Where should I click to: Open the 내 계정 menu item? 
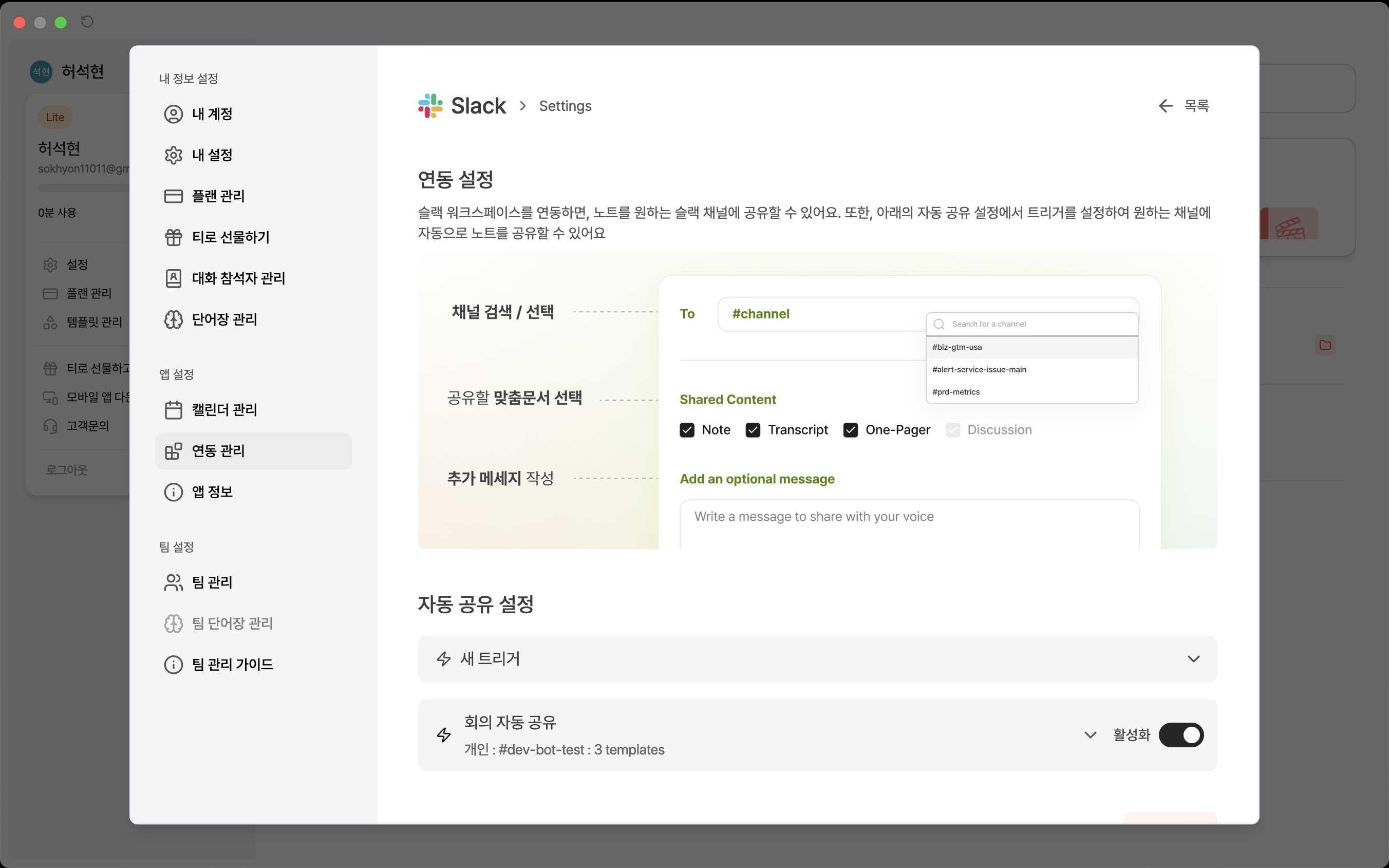(x=212, y=114)
